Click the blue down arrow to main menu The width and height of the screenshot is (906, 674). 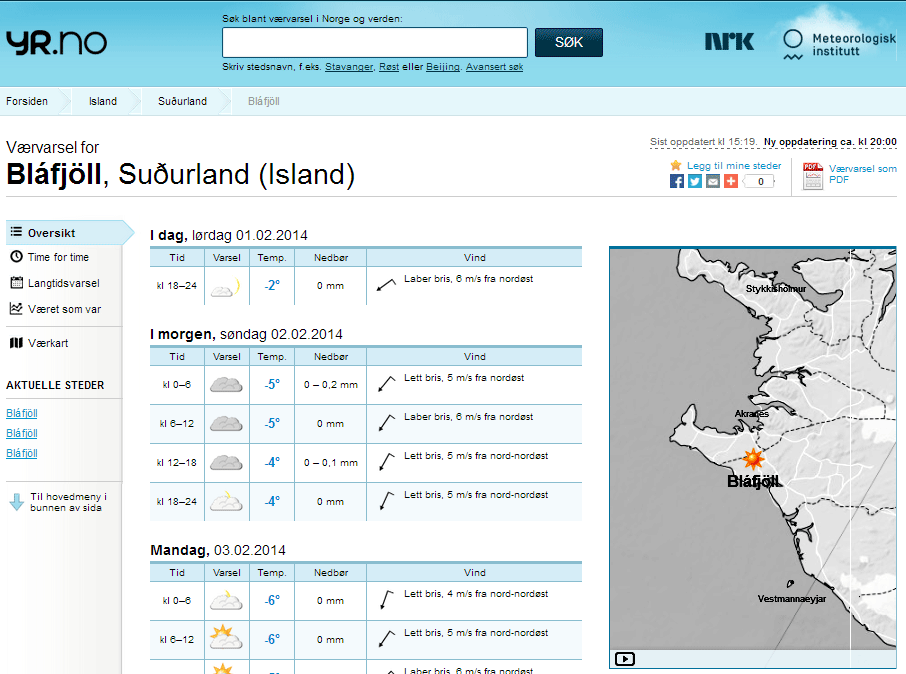[x=16, y=502]
